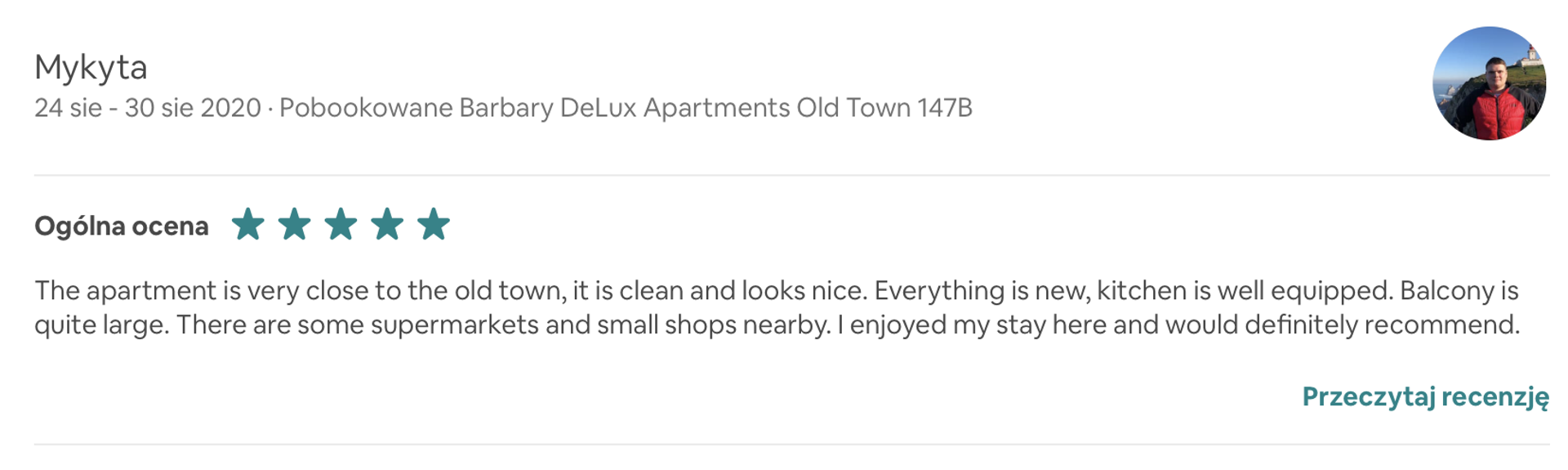The image size is (1568, 470).
Task: Click the 'Ogólna ocena' label
Action: (122, 226)
